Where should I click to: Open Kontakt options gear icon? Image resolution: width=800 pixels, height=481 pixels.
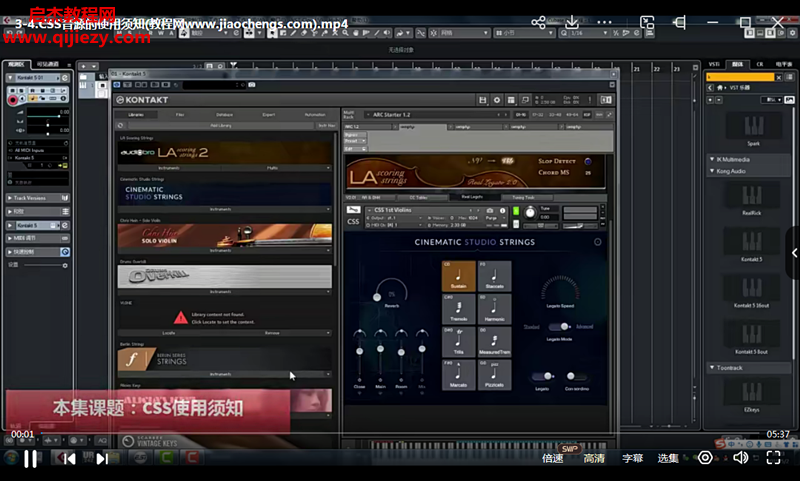(x=497, y=100)
